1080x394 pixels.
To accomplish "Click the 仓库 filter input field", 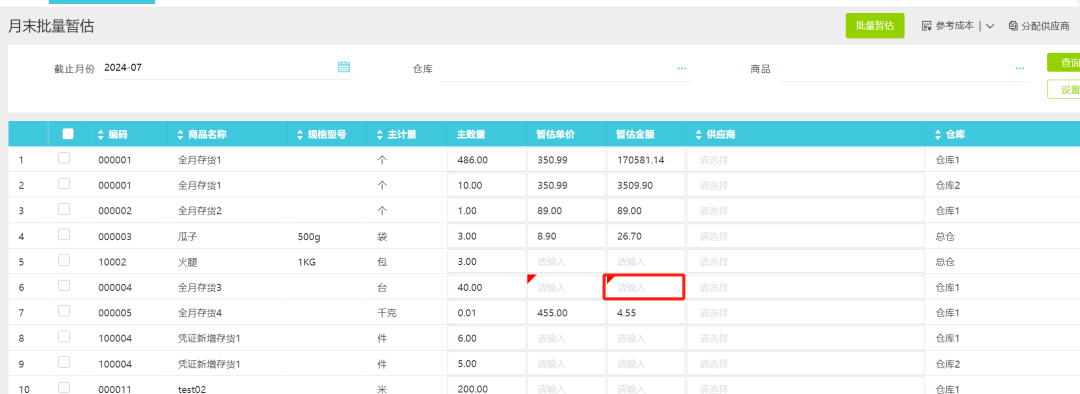I will pyautogui.click(x=566, y=68).
